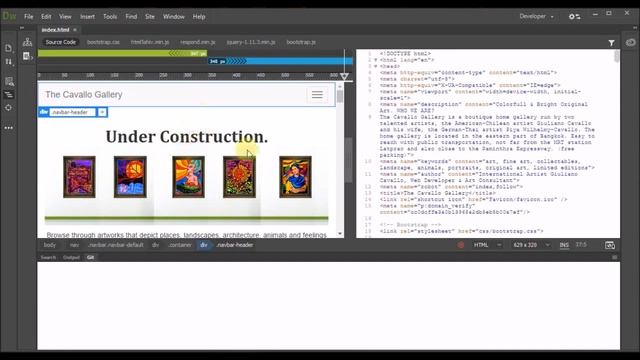Click the fifth framed portrait painting
Image resolution: width=640 pixels, height=360 pixels.
click(x=295, y=177)
